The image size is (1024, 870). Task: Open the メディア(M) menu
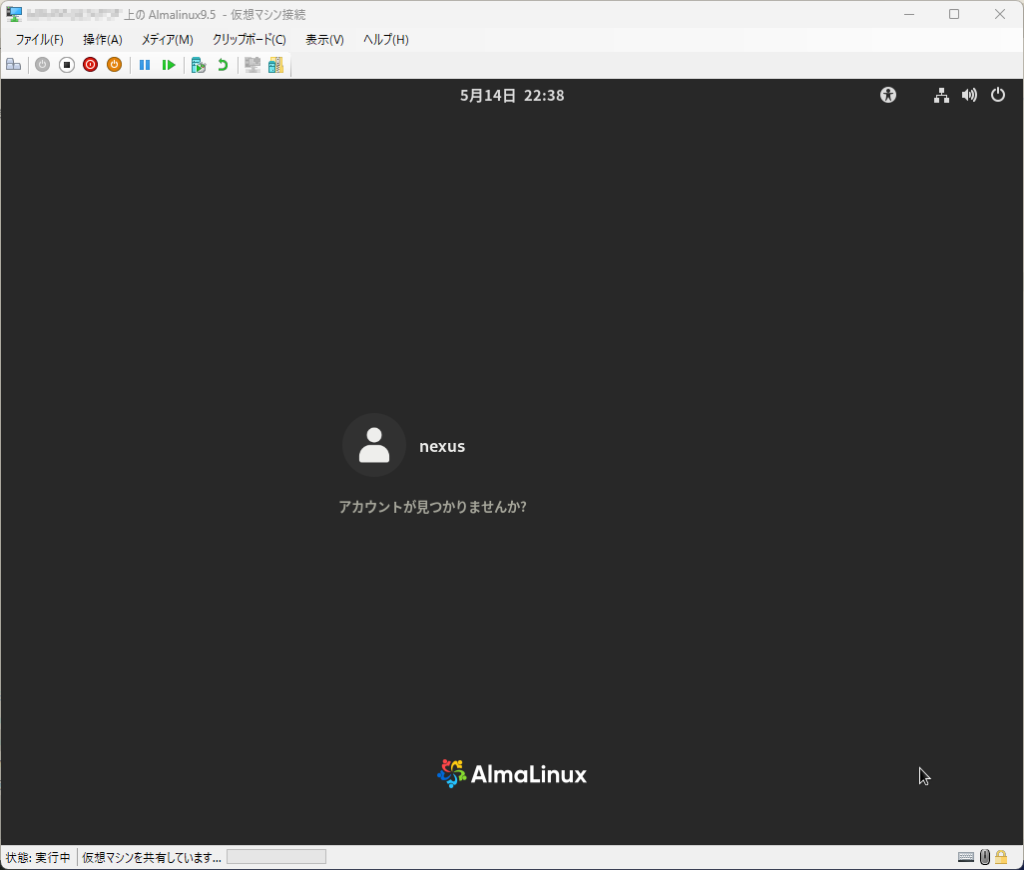(167, 40)
